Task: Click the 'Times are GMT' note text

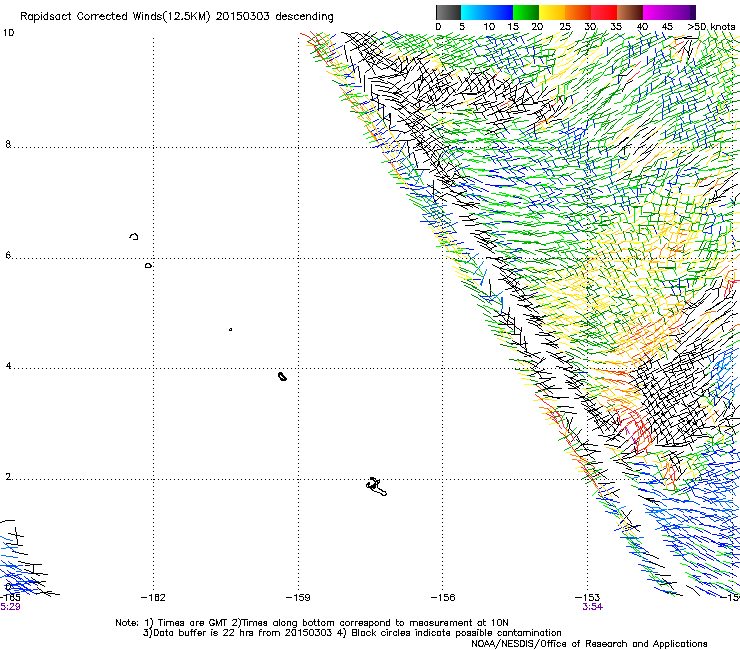Action: click(193, 623)
